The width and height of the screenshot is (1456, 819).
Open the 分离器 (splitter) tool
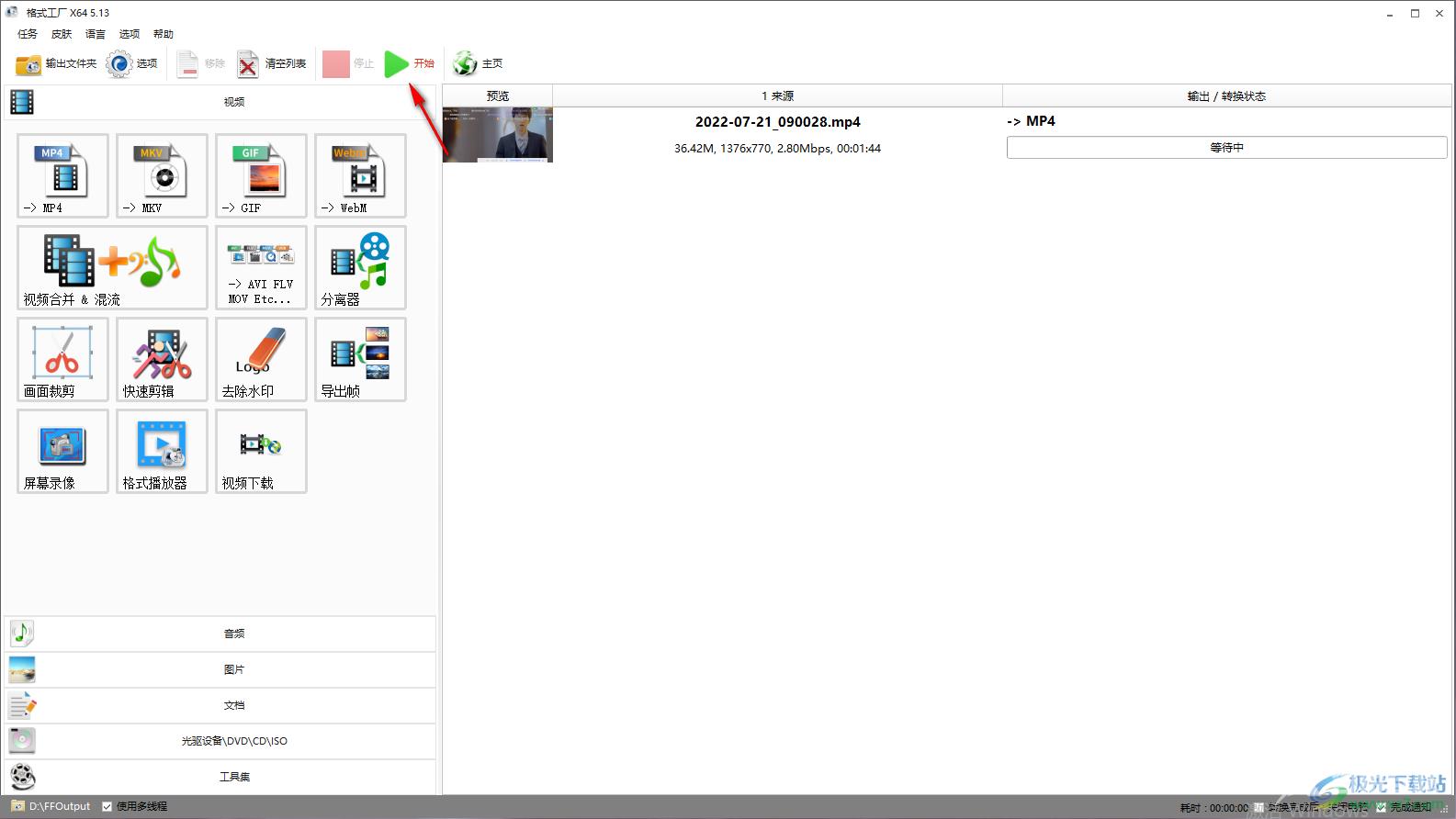click(x=360, y=267)
